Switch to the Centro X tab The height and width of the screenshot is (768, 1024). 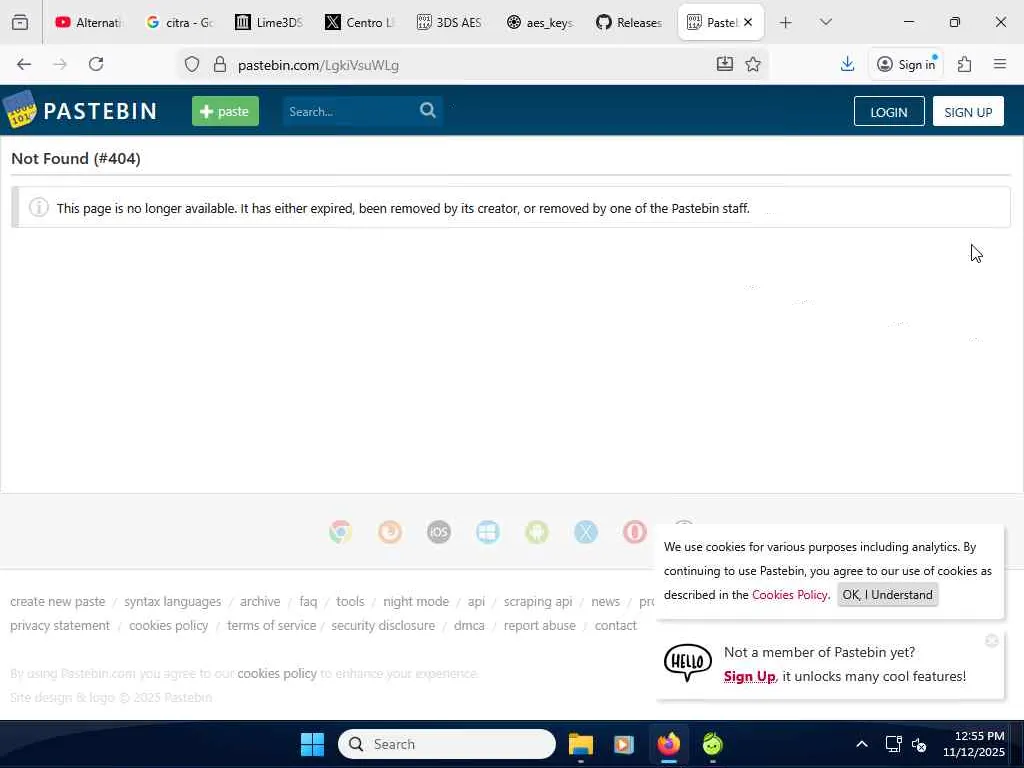click(x=360, y=22)
